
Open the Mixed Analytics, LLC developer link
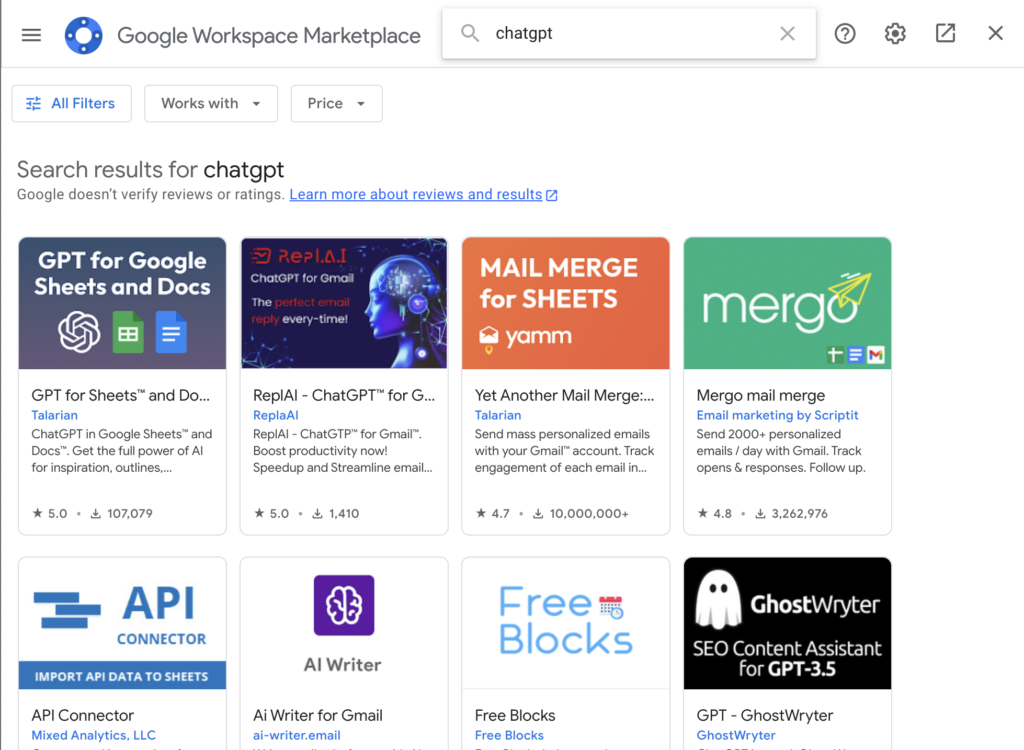[x=93, y=735]
